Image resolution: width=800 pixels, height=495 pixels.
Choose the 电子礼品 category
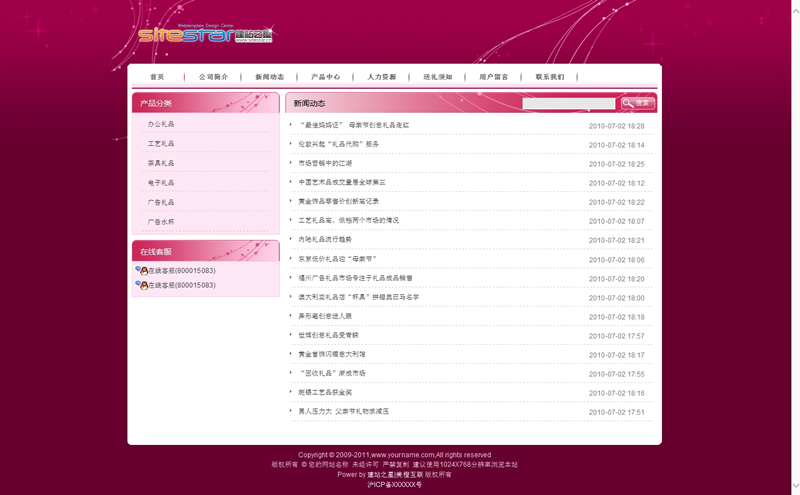point(161,183)
